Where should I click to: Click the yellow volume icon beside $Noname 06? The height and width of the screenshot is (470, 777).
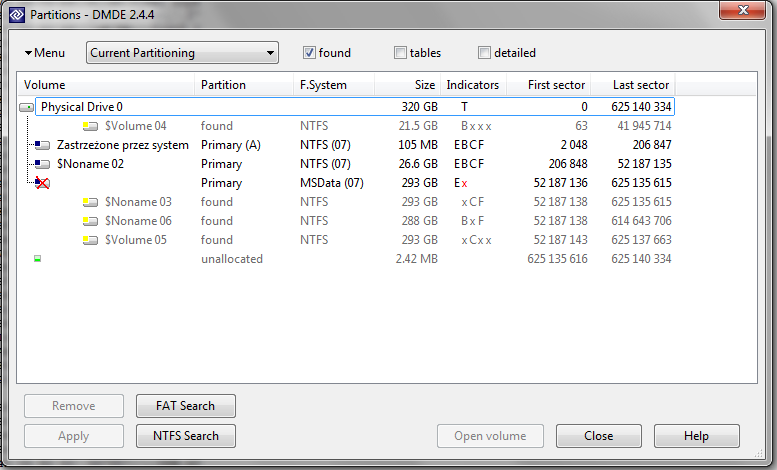coord(90,221)
